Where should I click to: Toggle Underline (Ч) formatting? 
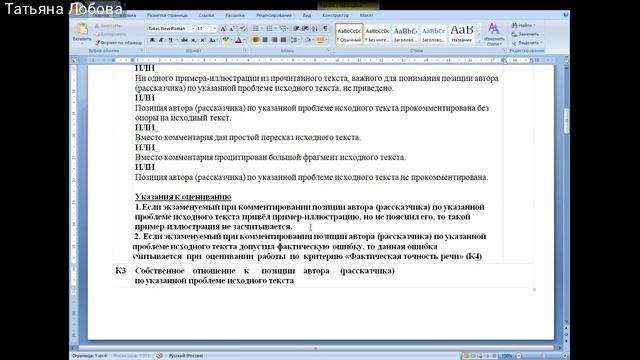point(170,40)
